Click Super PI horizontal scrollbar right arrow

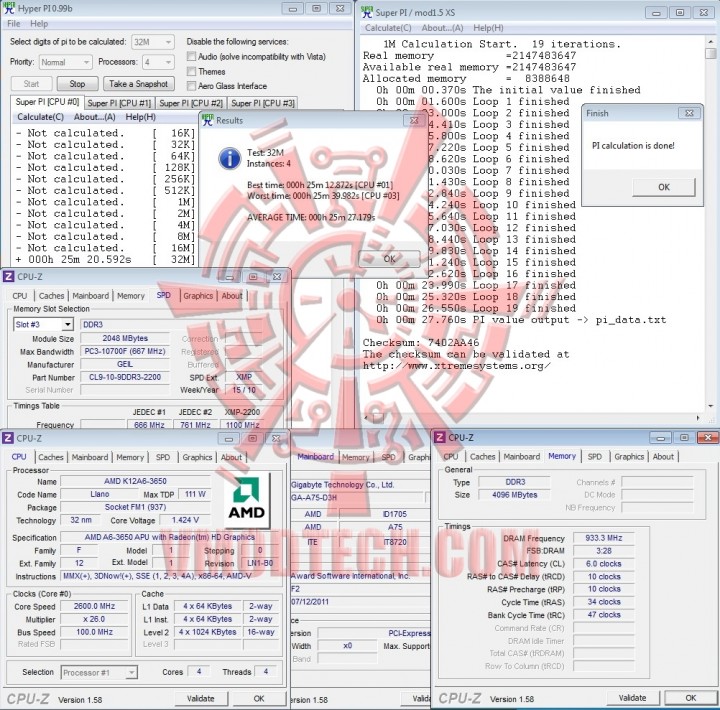(698, 418)
